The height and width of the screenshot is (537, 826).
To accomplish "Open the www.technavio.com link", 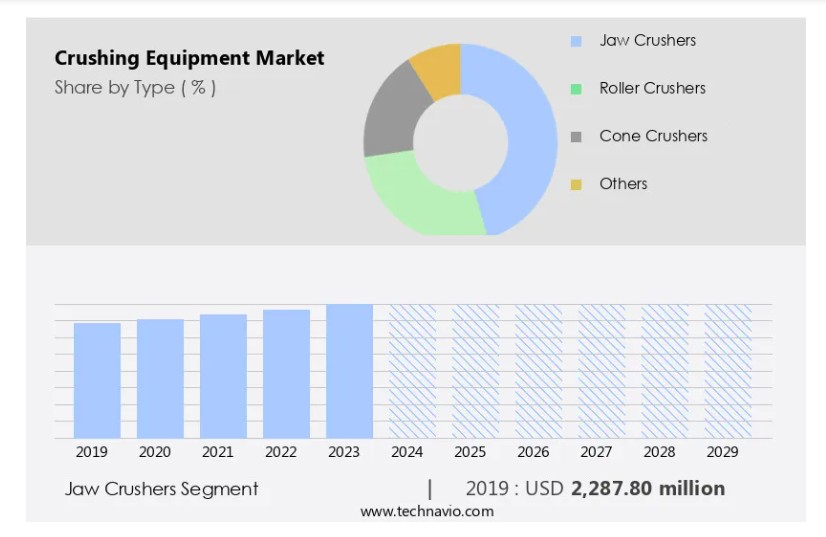I will pyautogui.click(x=427, y=511).
